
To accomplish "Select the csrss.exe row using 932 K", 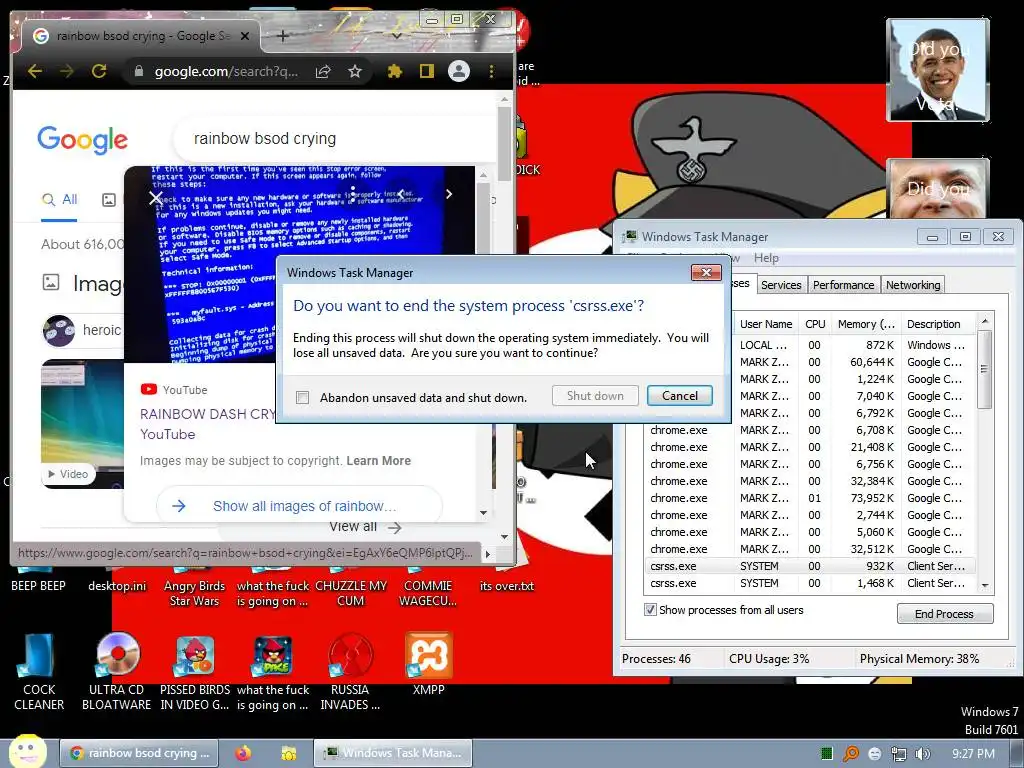I will coord(810,566).
